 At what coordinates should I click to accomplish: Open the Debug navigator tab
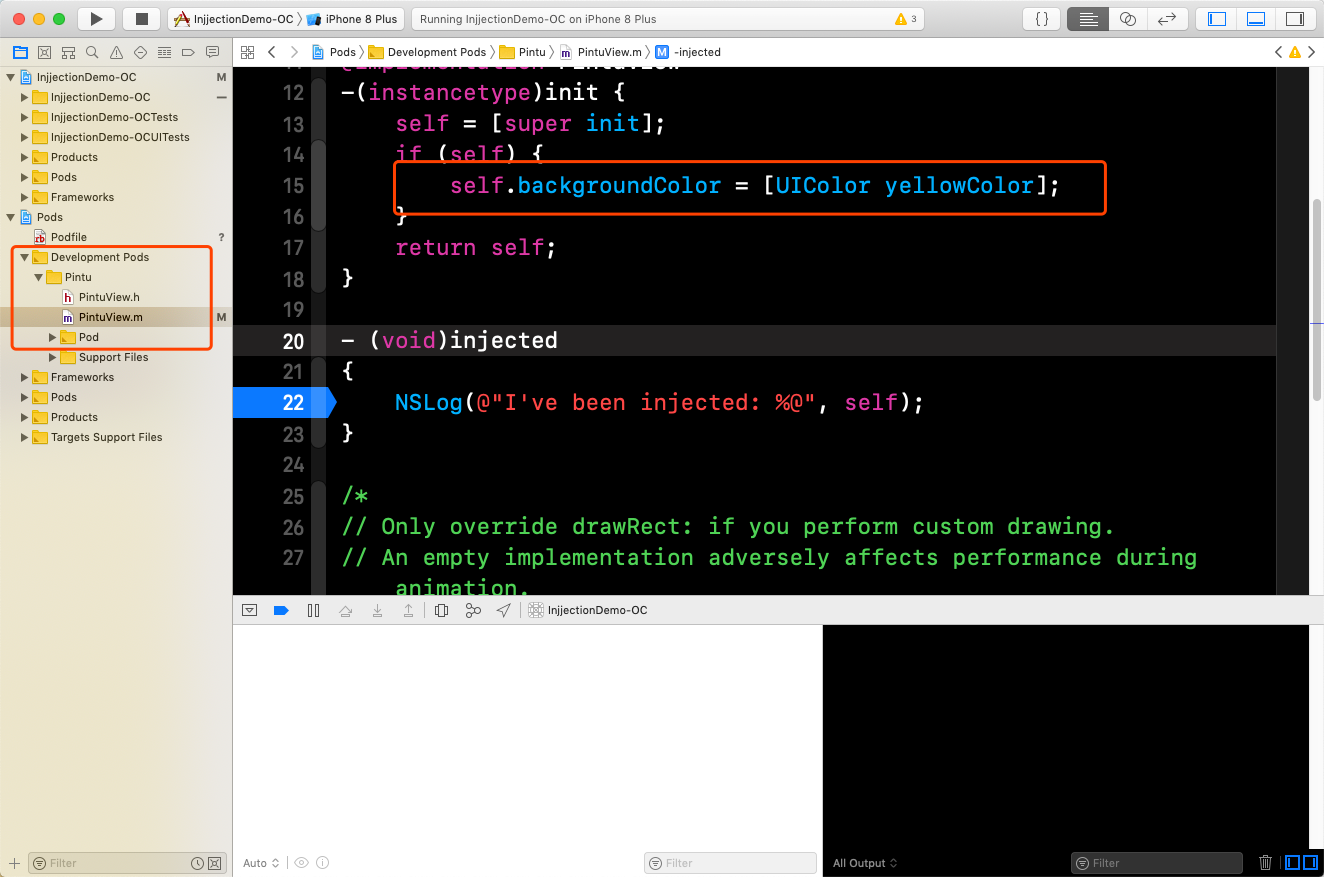164,52
